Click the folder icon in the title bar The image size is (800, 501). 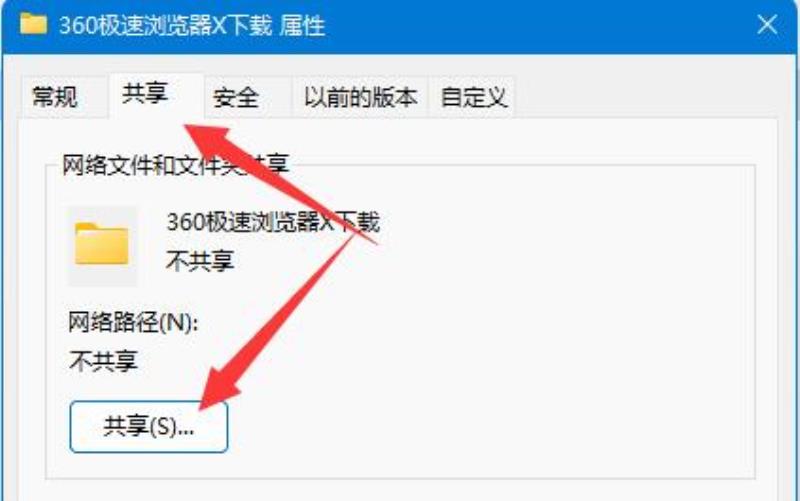click(x=33, y=24)
